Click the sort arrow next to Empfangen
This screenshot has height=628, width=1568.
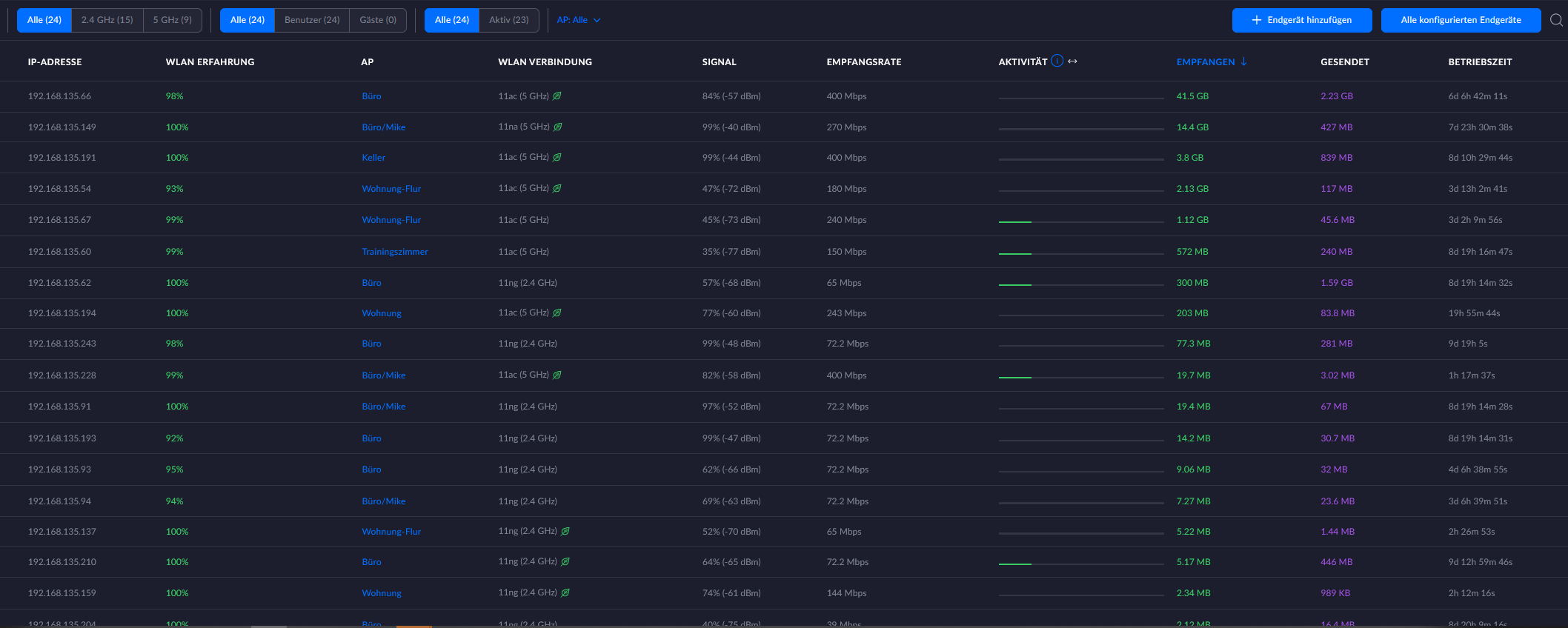click(x=1243, y=61)
